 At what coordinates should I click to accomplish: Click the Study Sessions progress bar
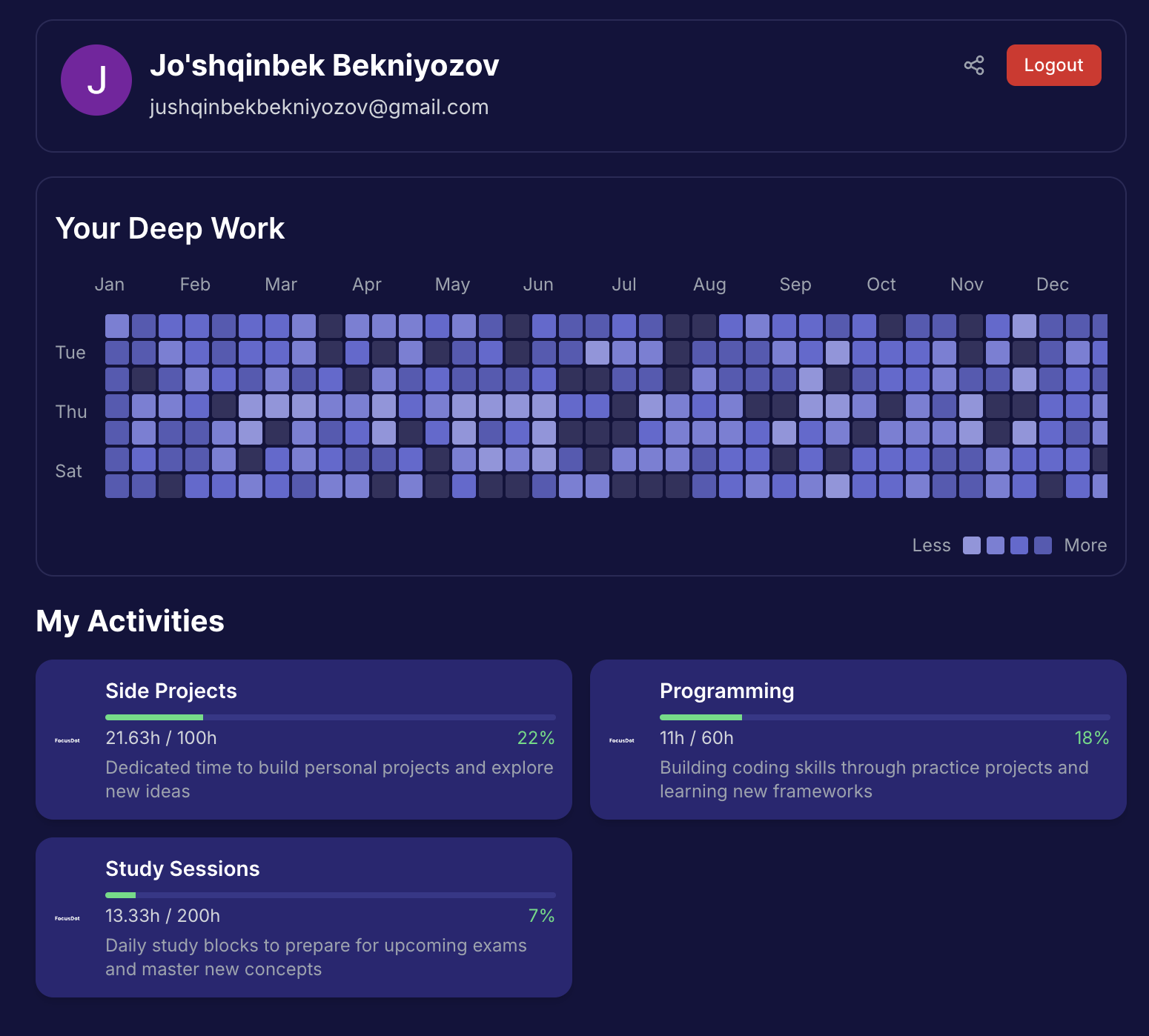[331, 895]
